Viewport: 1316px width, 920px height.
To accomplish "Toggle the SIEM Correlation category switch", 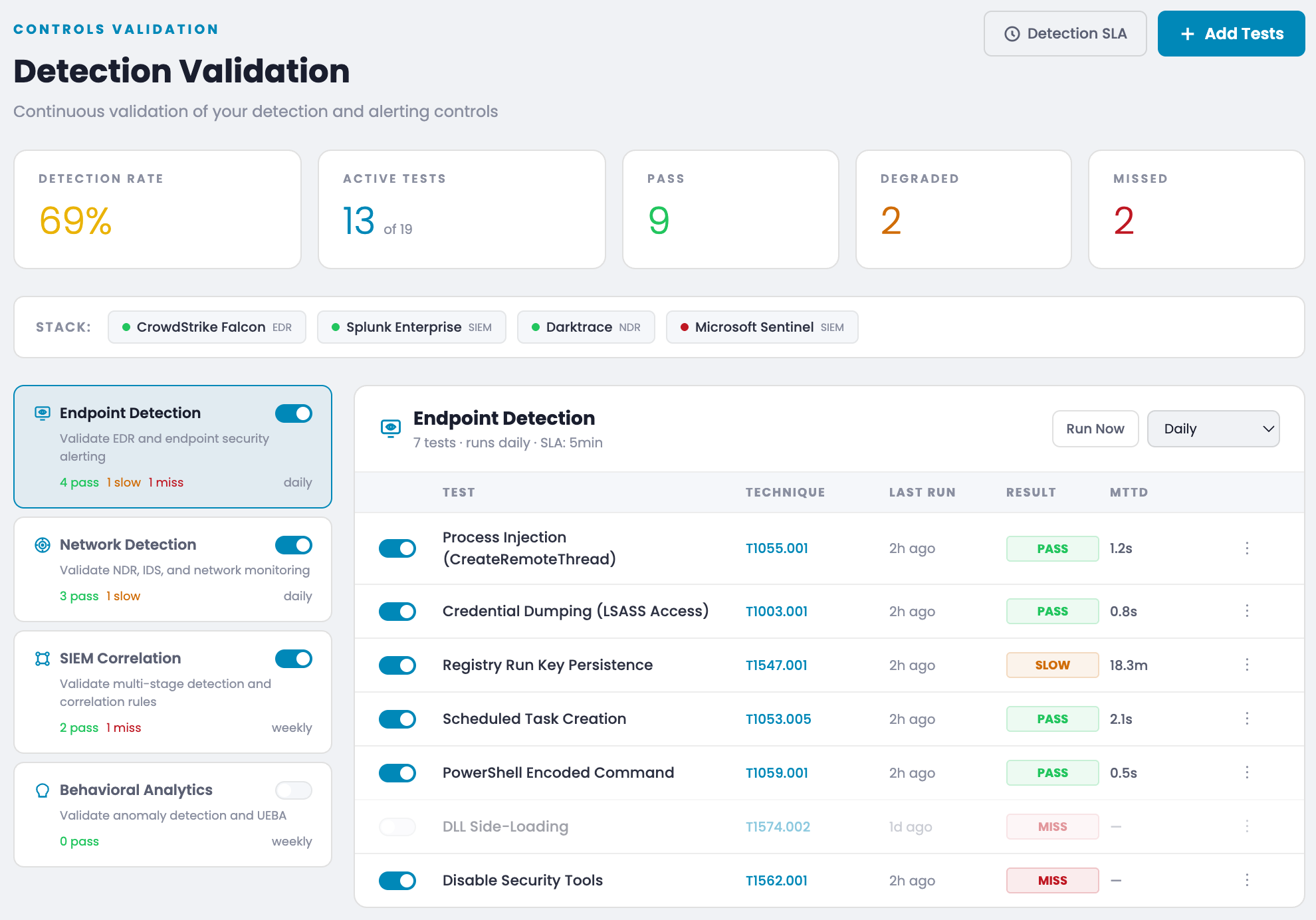I will [x=294, y=659].
